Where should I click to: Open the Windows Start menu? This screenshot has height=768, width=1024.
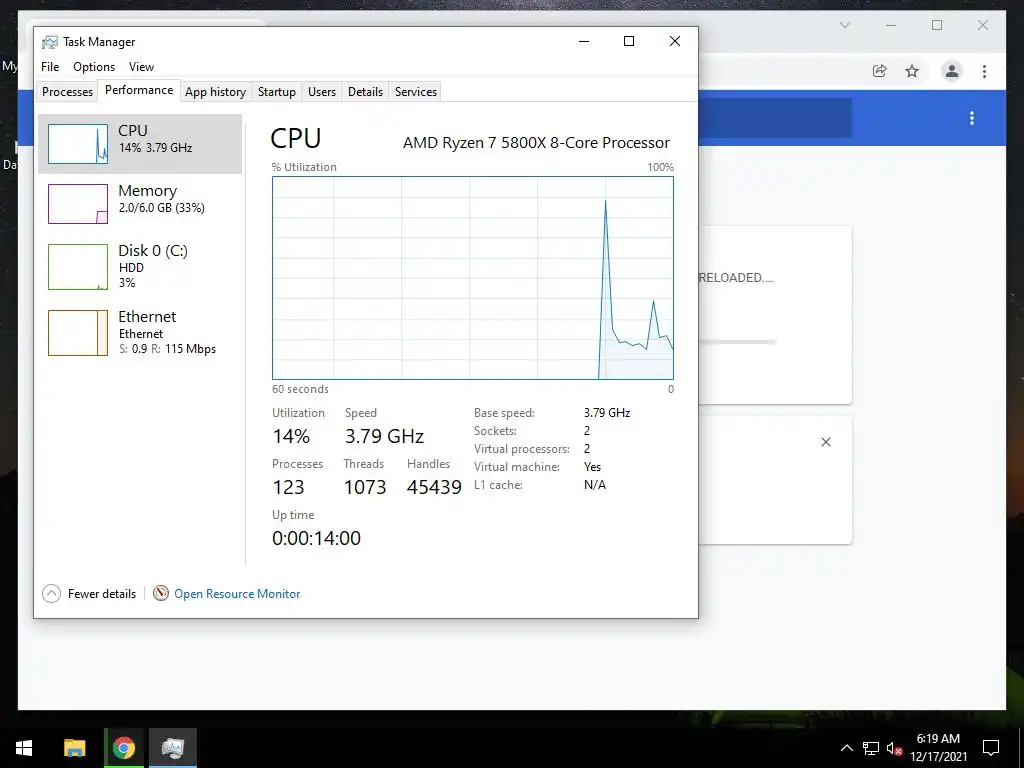(24, 748)
